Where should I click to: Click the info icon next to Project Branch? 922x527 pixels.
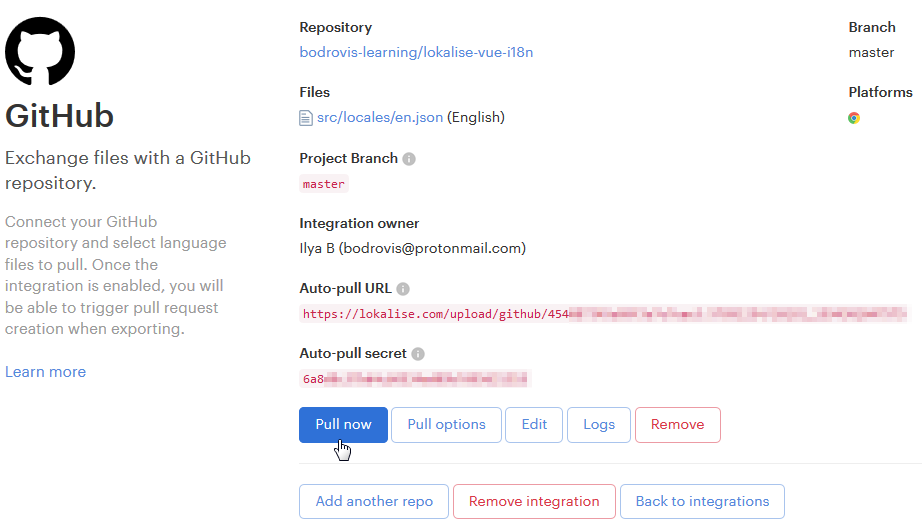[x=409, y=159]
